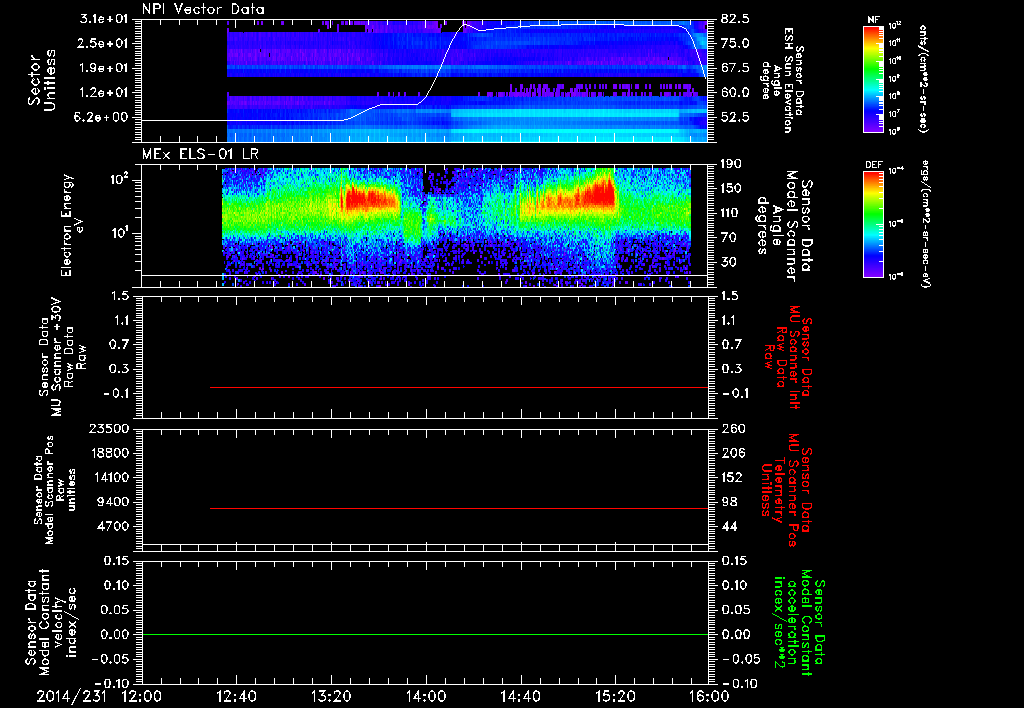This screenshot has height=708, width=1024.
Task: Click the "MU Scanner +30V Raw Data" axis label
Action: click(x=63, y=357)
